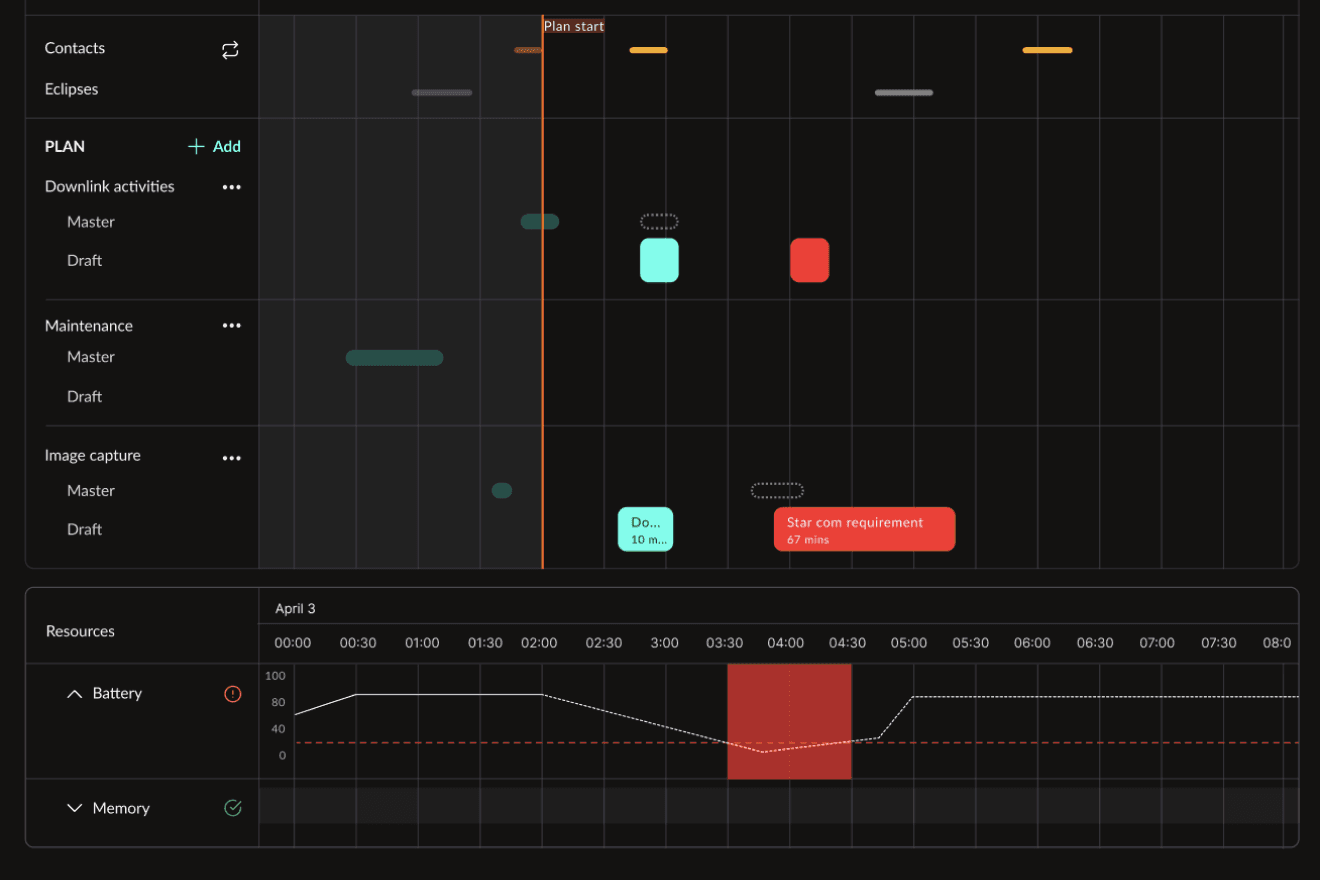Click the 02:00 time tick
Image resolution: width=1320 pixels, height=880 pixels.
(x=539, y=643)
